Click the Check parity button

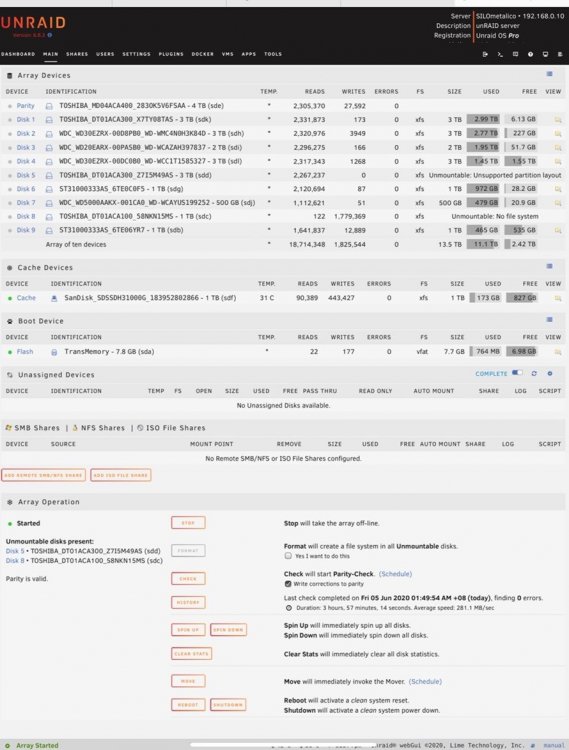click(x=188, y=579)
